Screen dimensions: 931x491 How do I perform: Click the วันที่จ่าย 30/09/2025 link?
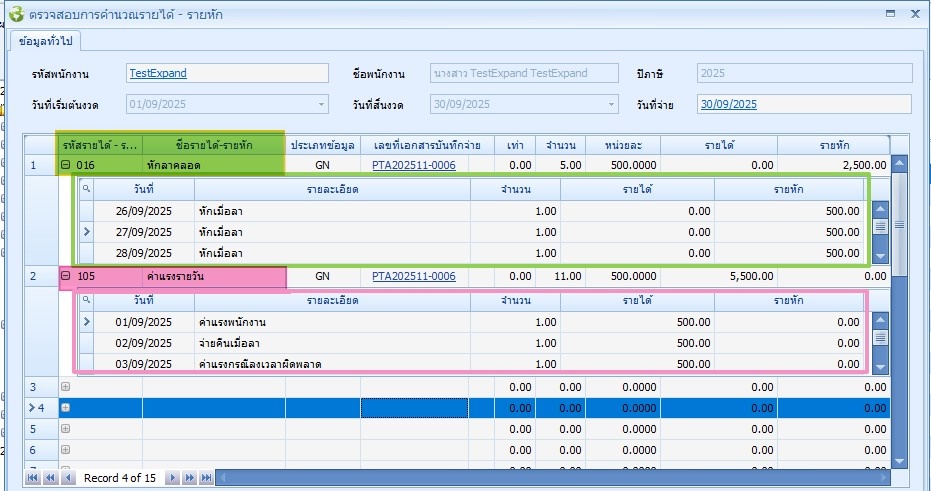[x=728, y=104]
